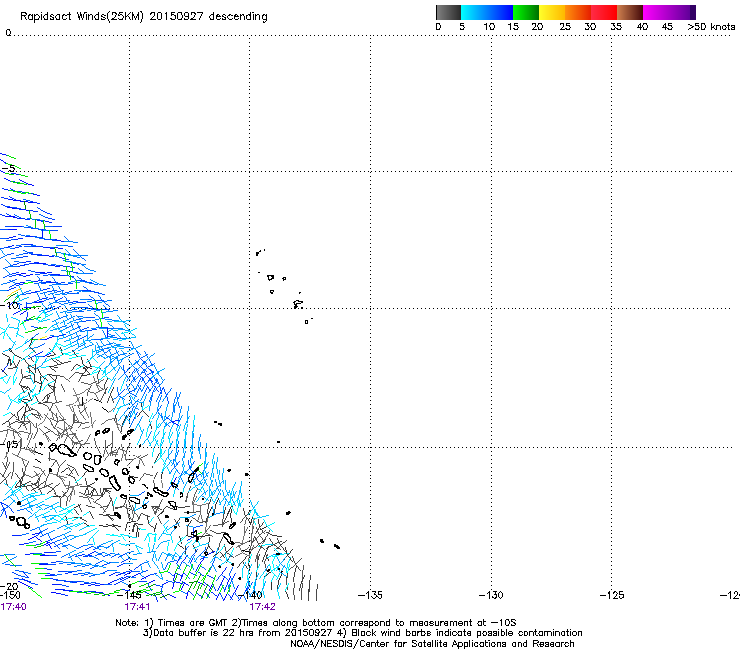Screen dimensions: 740x650
Task: Click the brown 35-40 knots legend swatch
Action: click(630, 12)
